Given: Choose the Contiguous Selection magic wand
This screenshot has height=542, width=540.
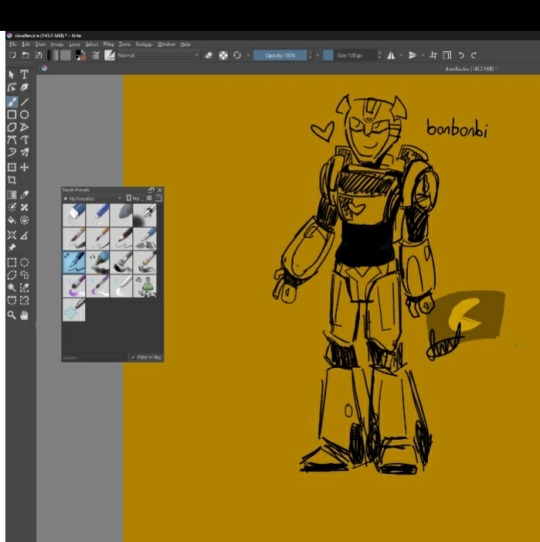Looking at the screenshot, I should pos(11,288).
